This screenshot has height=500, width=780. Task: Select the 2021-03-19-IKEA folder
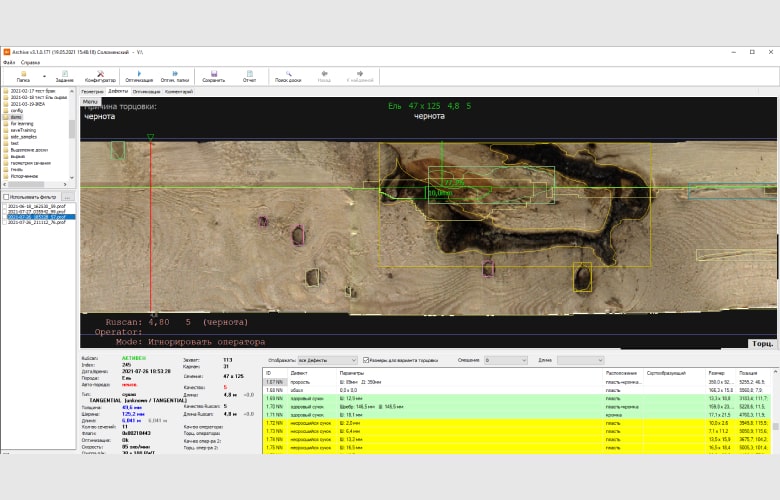pyautogui.click(x=28, y=104)
